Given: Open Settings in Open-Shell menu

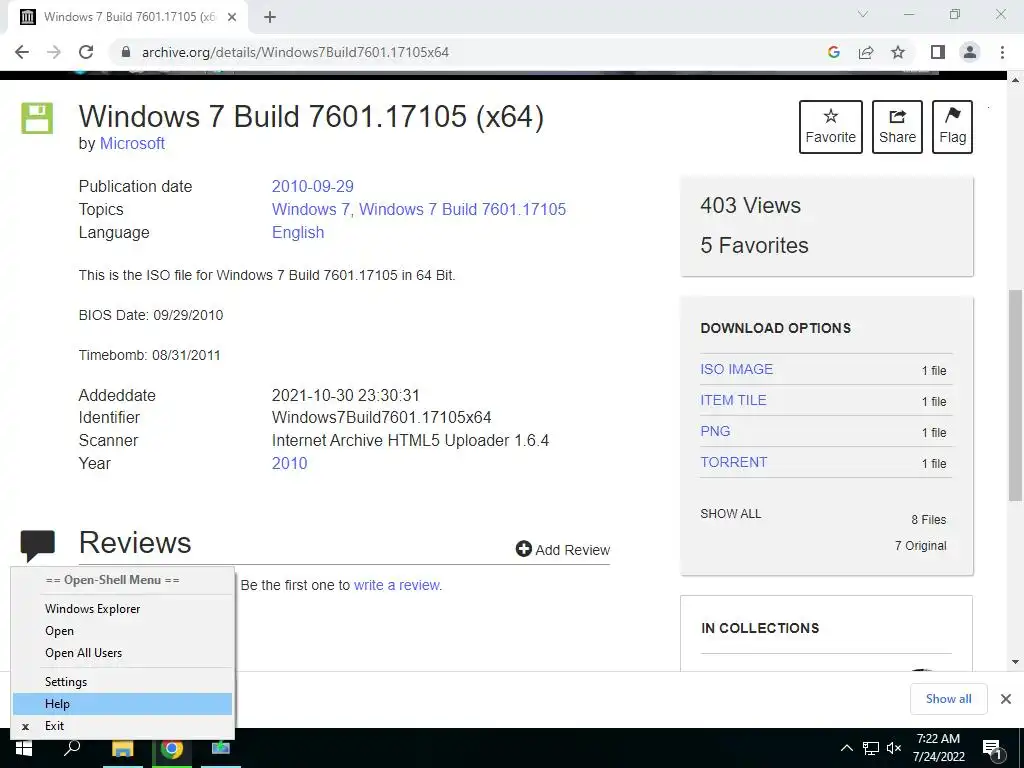Looking at the screenshot, I should [123, 682].
